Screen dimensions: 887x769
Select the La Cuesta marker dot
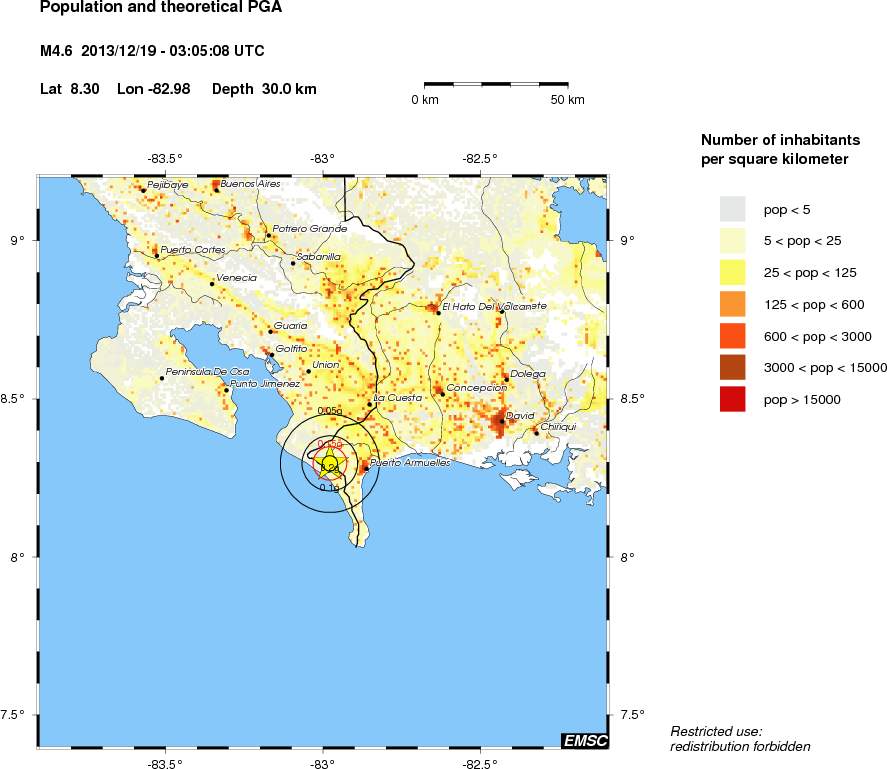[369, 404]
